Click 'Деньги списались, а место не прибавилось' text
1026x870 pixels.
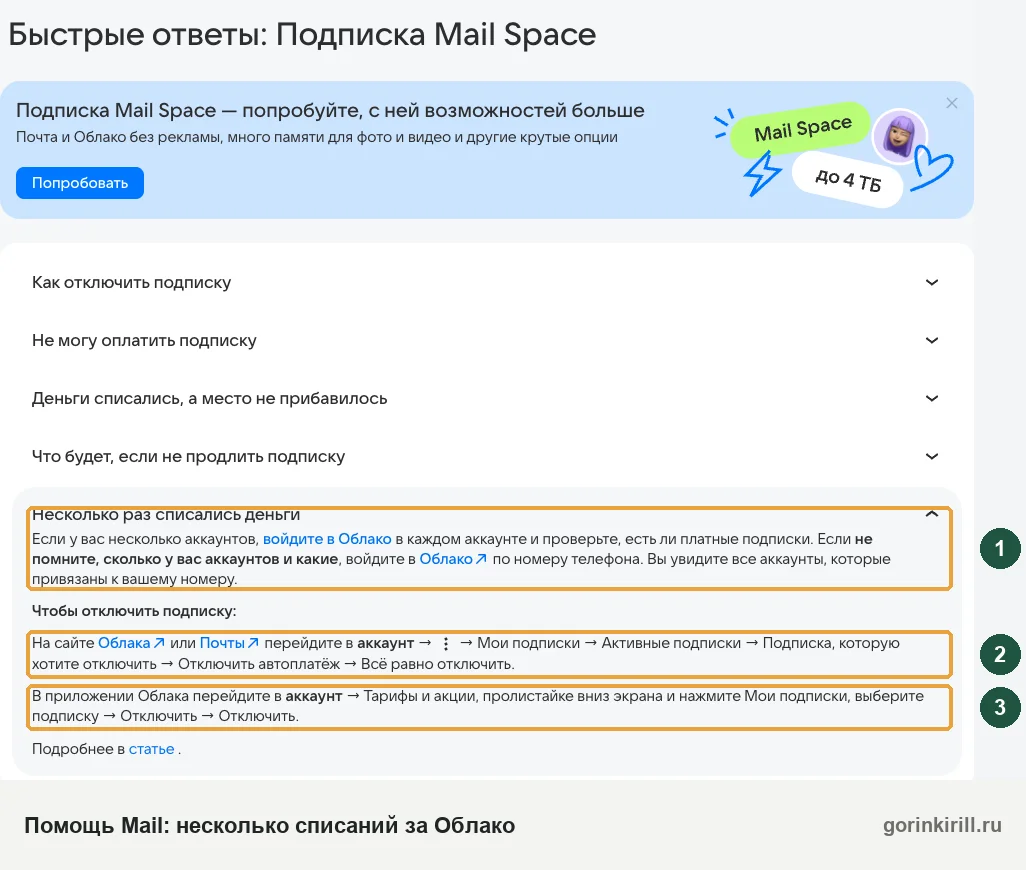209,398
